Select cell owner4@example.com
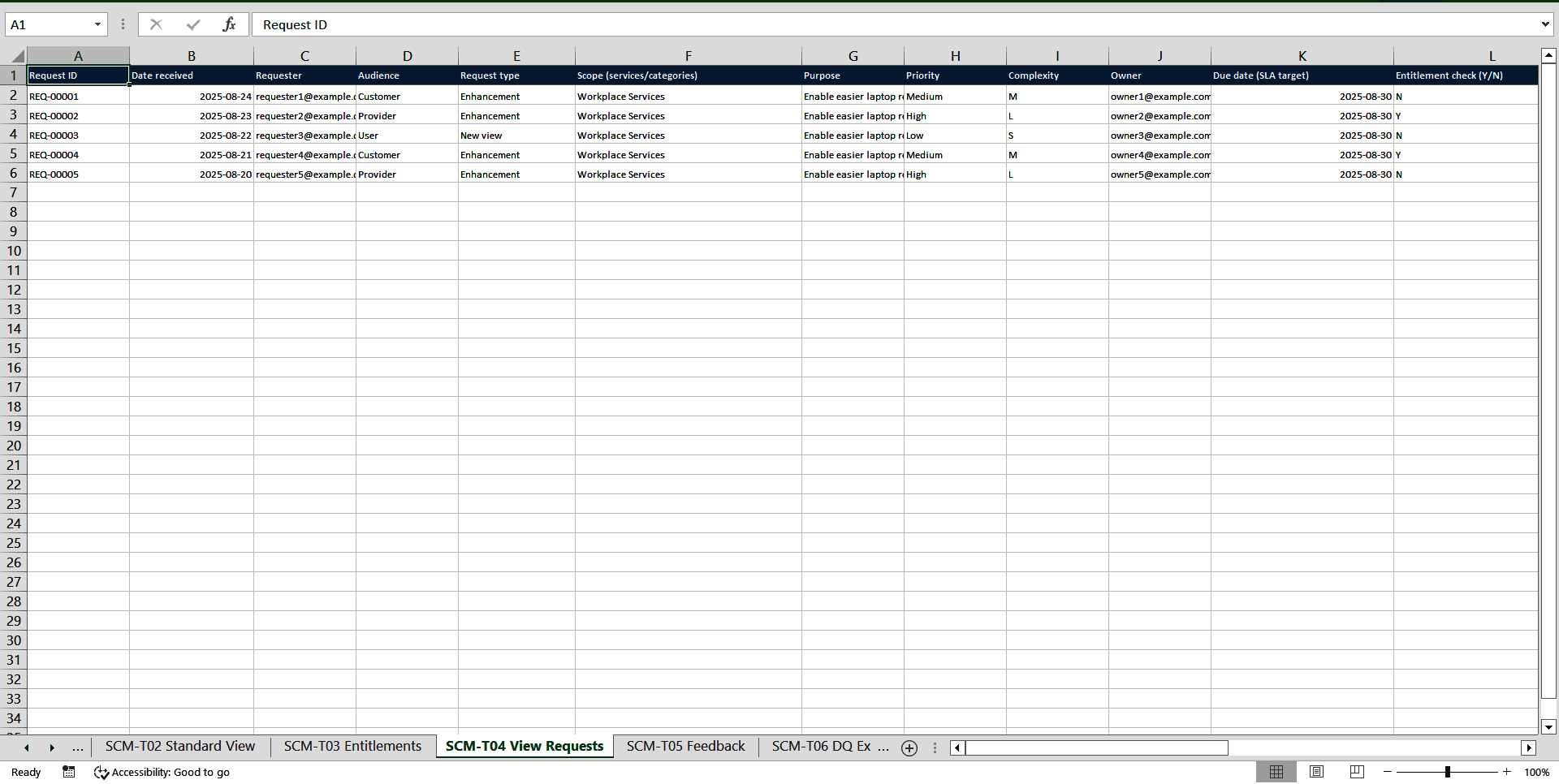 (1160, 155)
